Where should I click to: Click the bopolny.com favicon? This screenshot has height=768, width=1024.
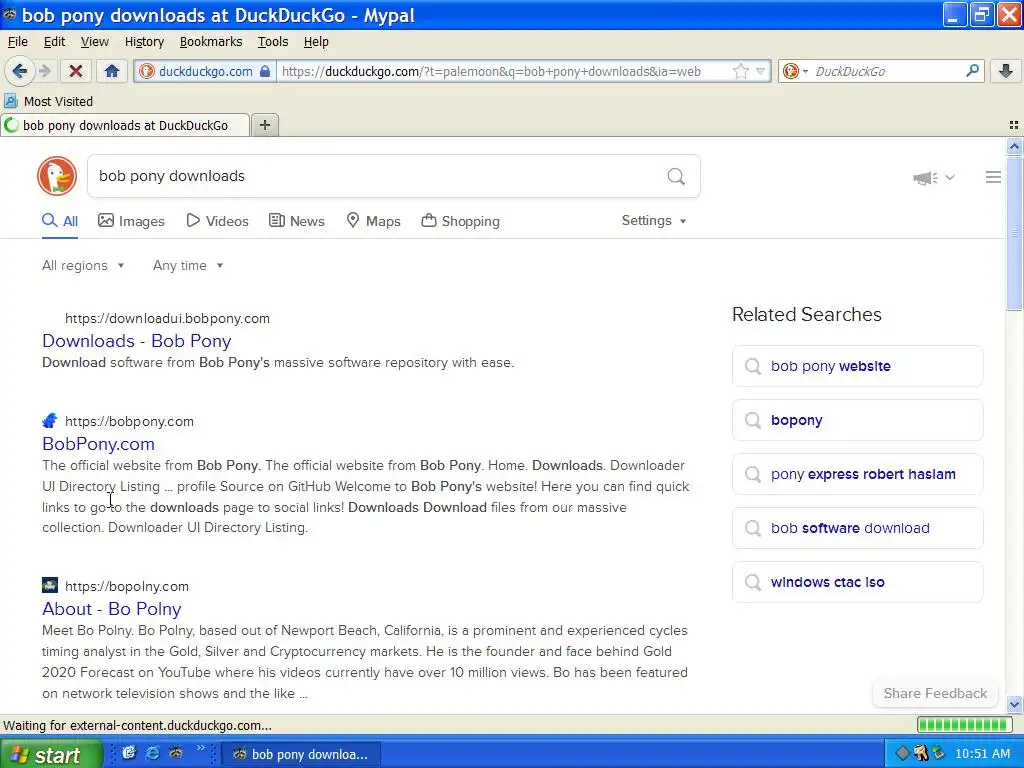(x=50, y=585)
